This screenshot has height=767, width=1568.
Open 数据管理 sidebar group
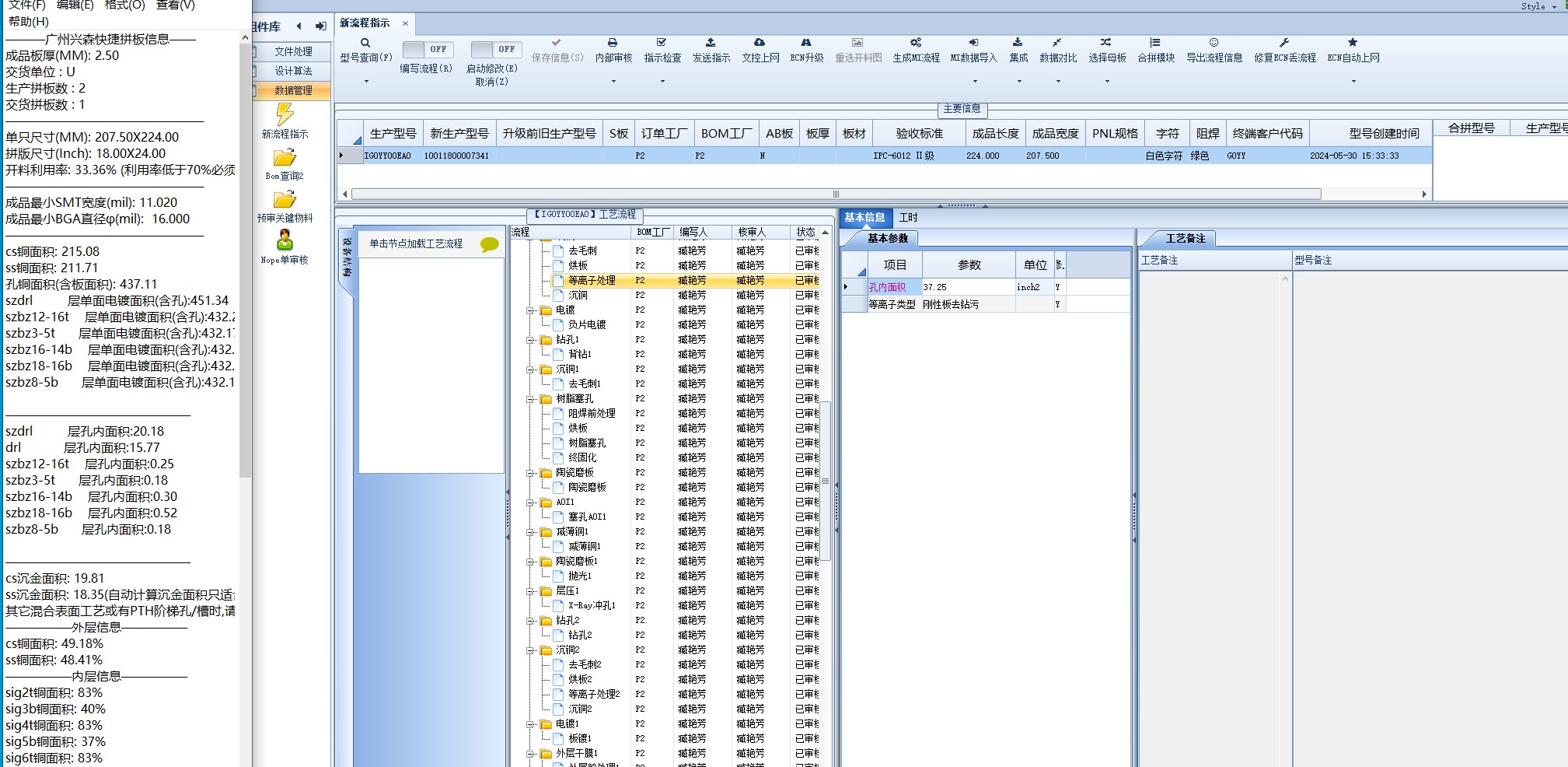pyautogui.click(x=293, y=90)
